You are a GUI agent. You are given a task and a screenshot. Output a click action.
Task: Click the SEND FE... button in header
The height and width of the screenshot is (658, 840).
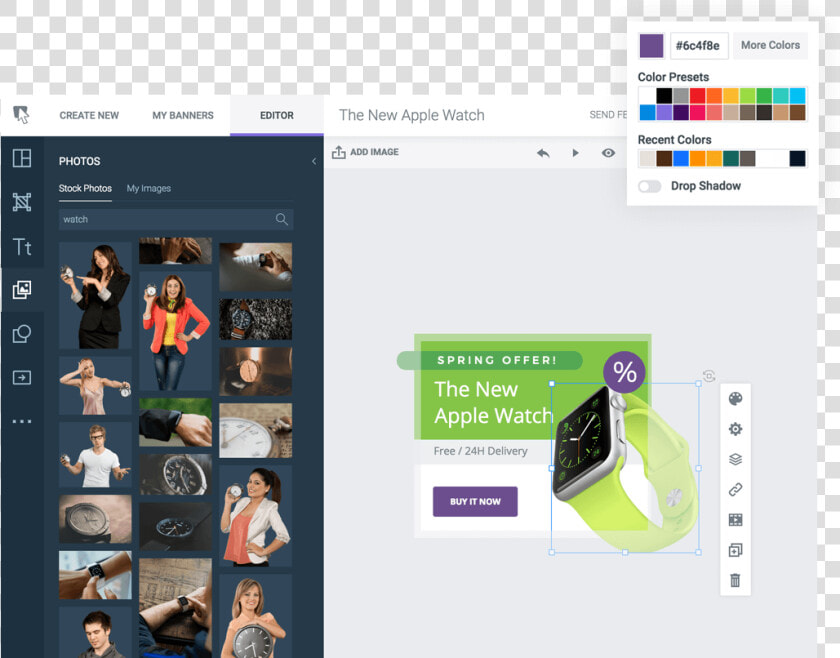608,115
